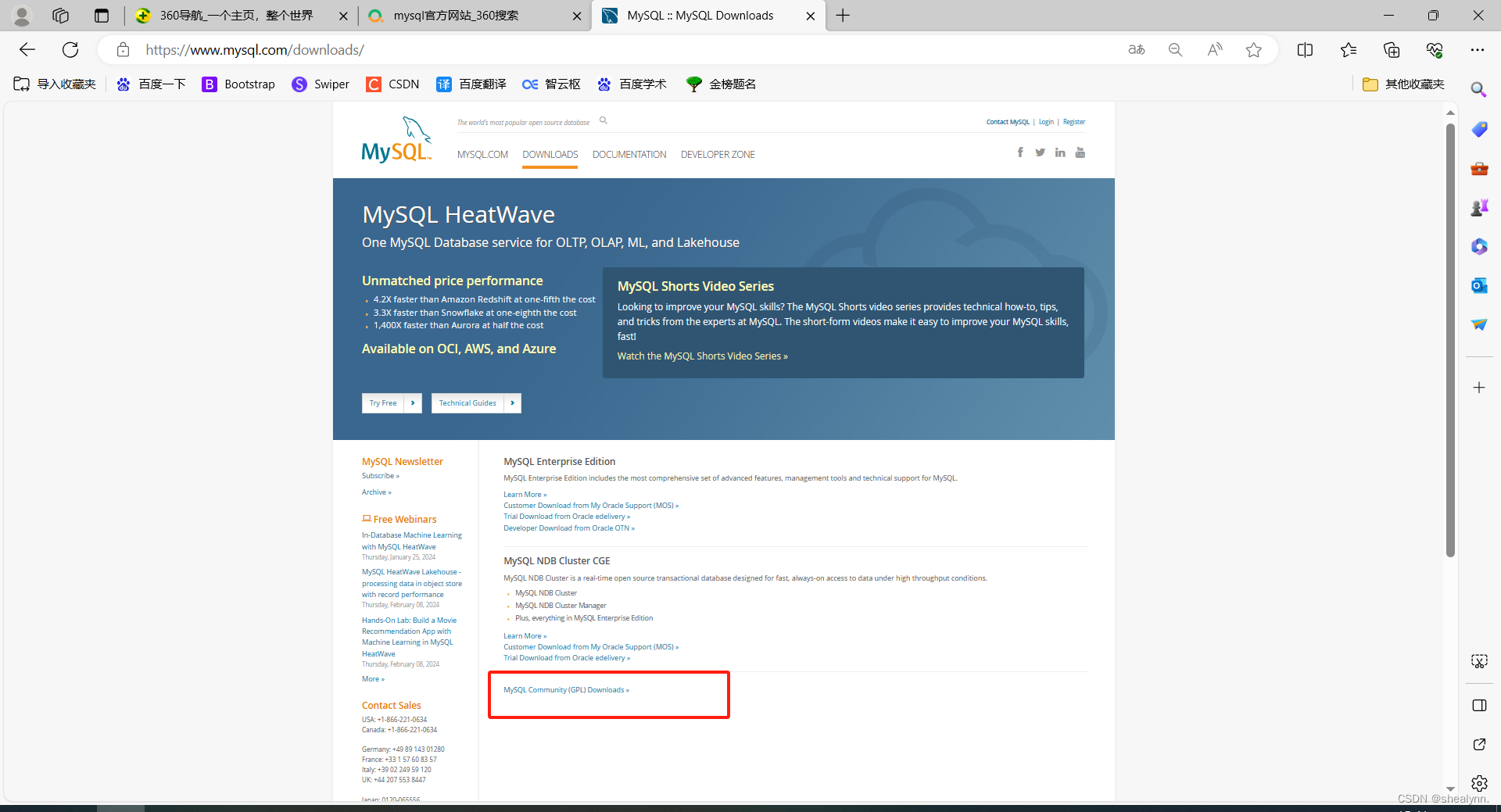Click the Read aloud icon
Screen dimensions: 1501x812
(1214, 50)
